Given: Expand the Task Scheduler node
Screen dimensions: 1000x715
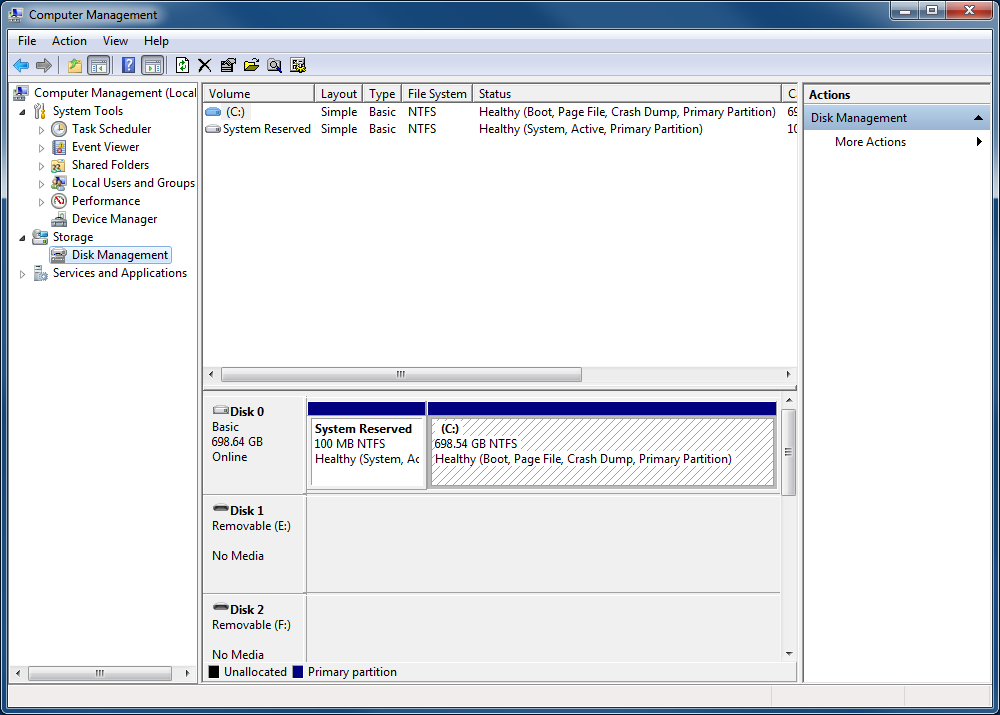Looking at the screenshot, I should [x=41, y=129].
